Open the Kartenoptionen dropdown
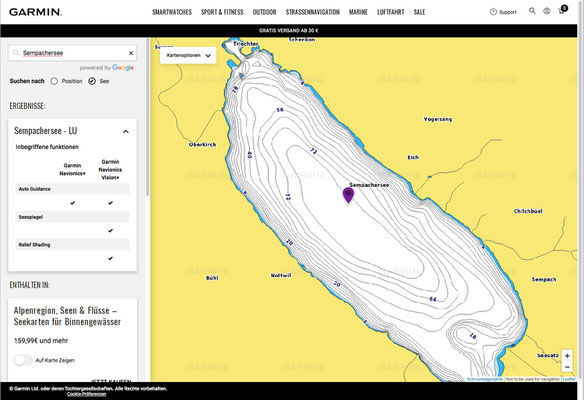Screen dimensions: 584x400 coord(188,55)
